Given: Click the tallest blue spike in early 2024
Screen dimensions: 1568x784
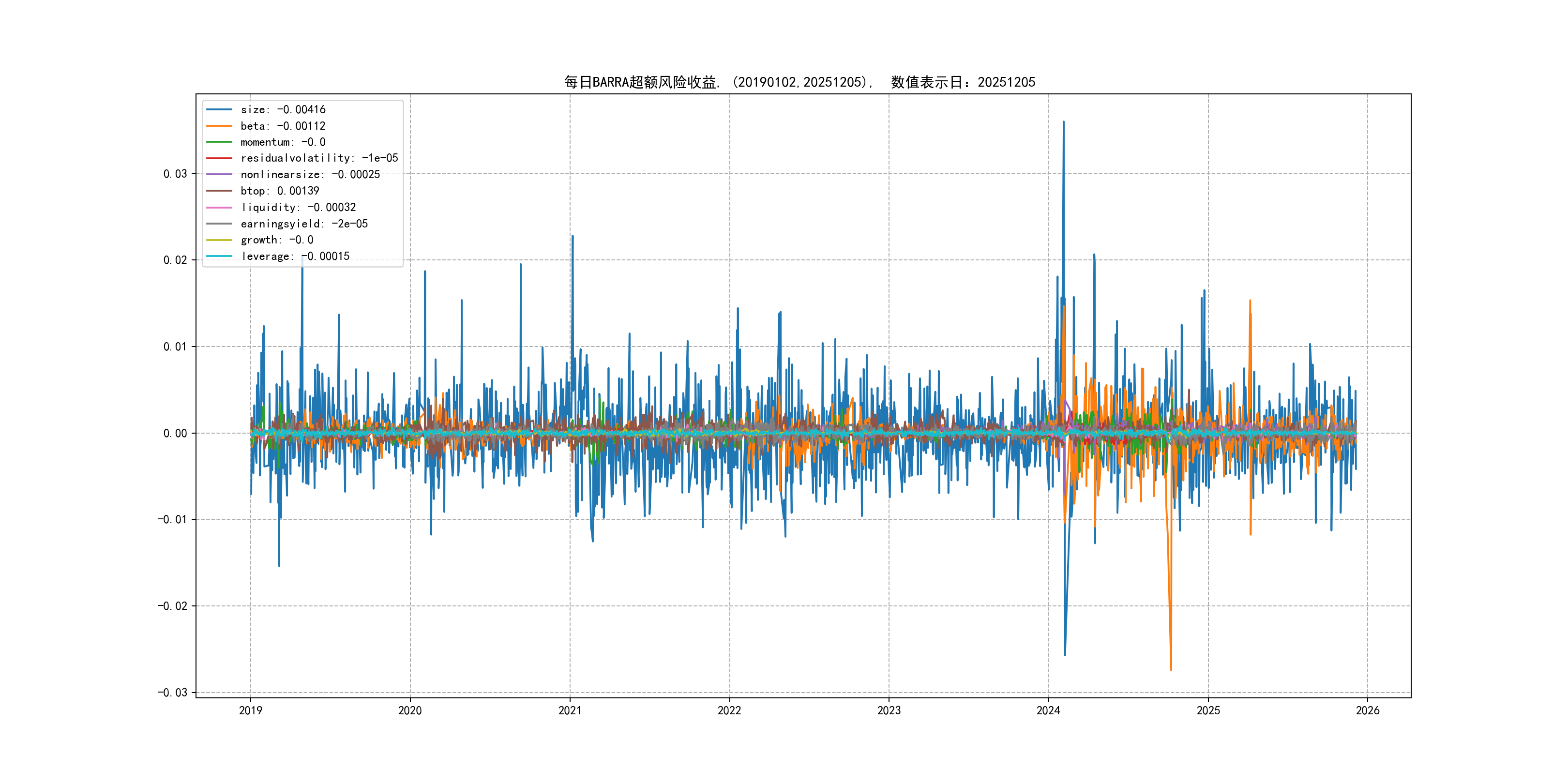Looking at the screenshot, I should pos(1063,125).
